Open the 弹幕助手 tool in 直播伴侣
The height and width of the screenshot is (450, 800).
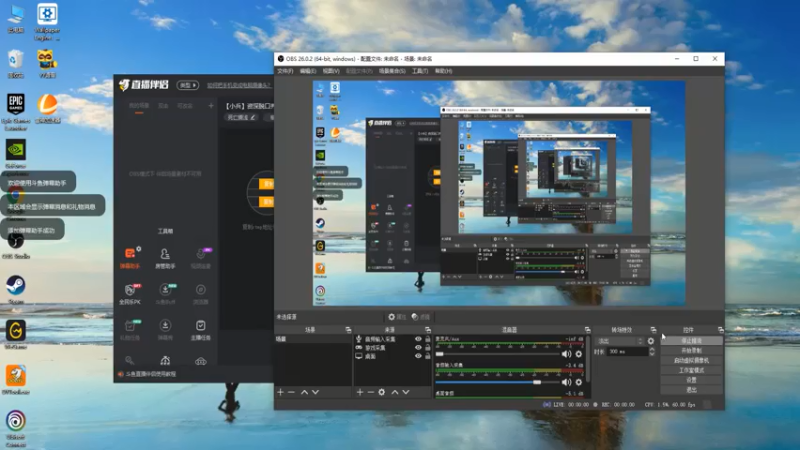point(130,258)
